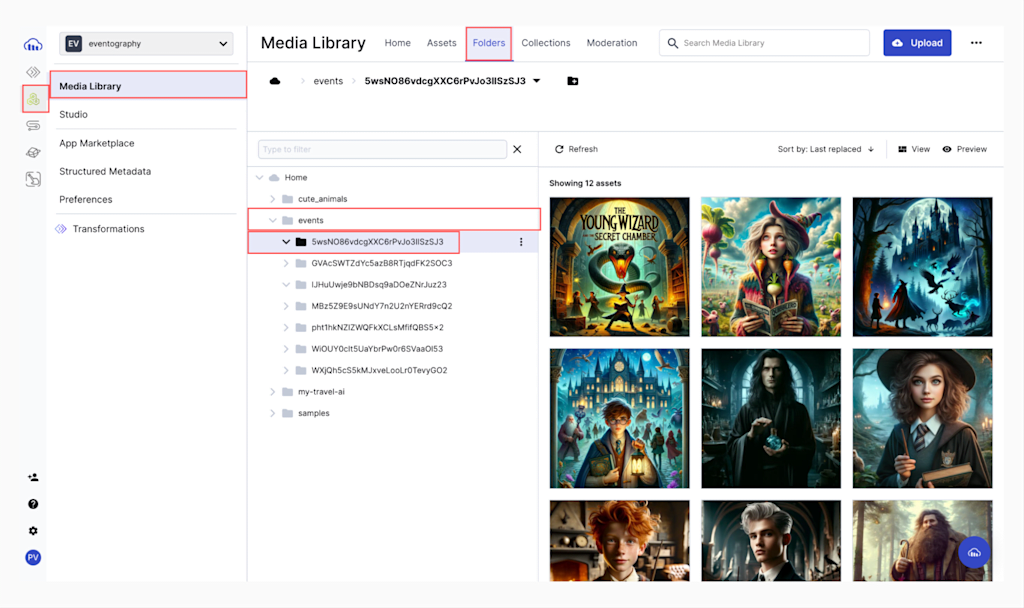The height and width of the screenshot is (608, 1024).
Task: Focus the Search Media Library field
Action: [x=764, y=43]
